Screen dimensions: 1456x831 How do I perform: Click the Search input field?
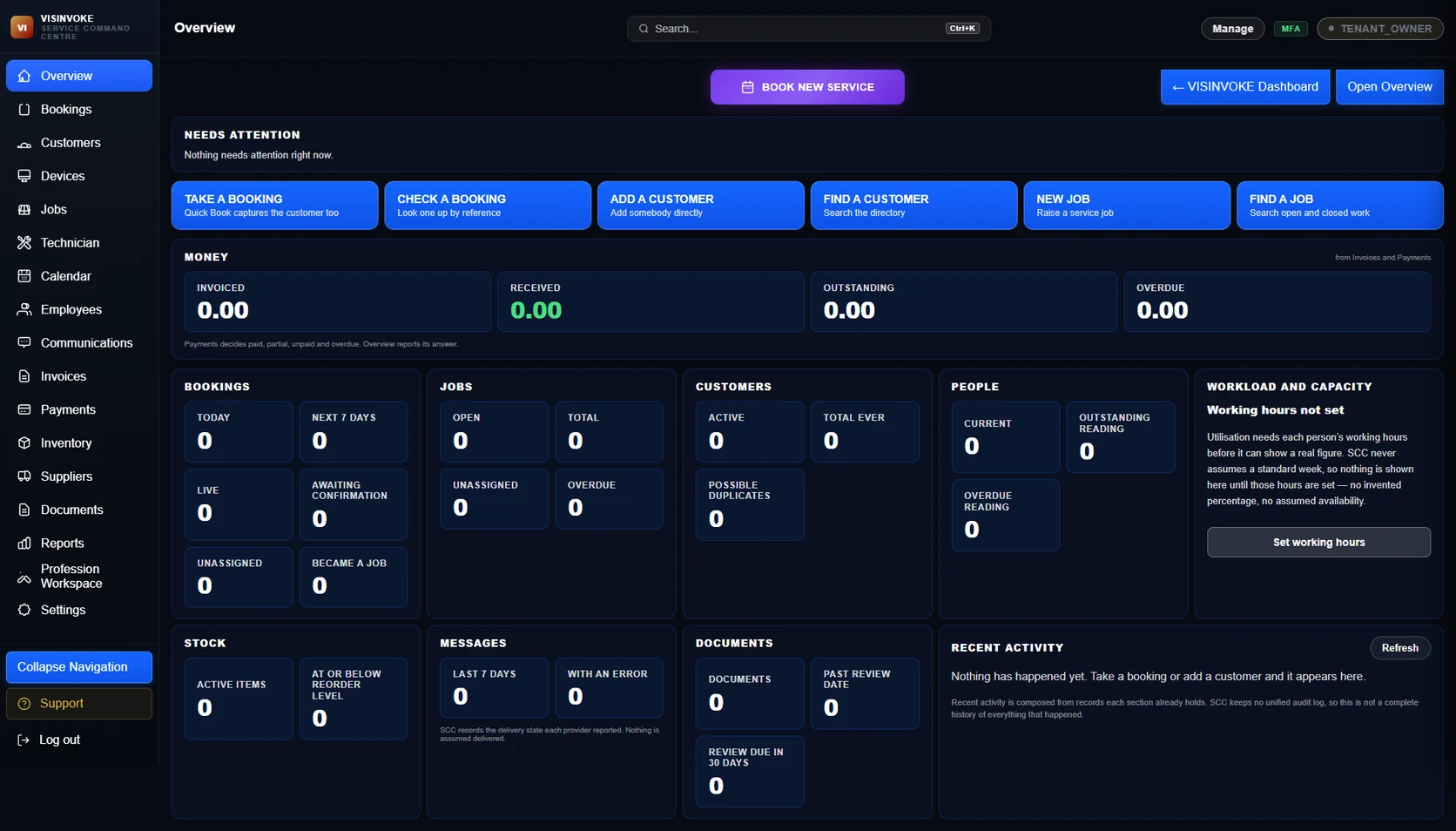click(x=808, y=29)
